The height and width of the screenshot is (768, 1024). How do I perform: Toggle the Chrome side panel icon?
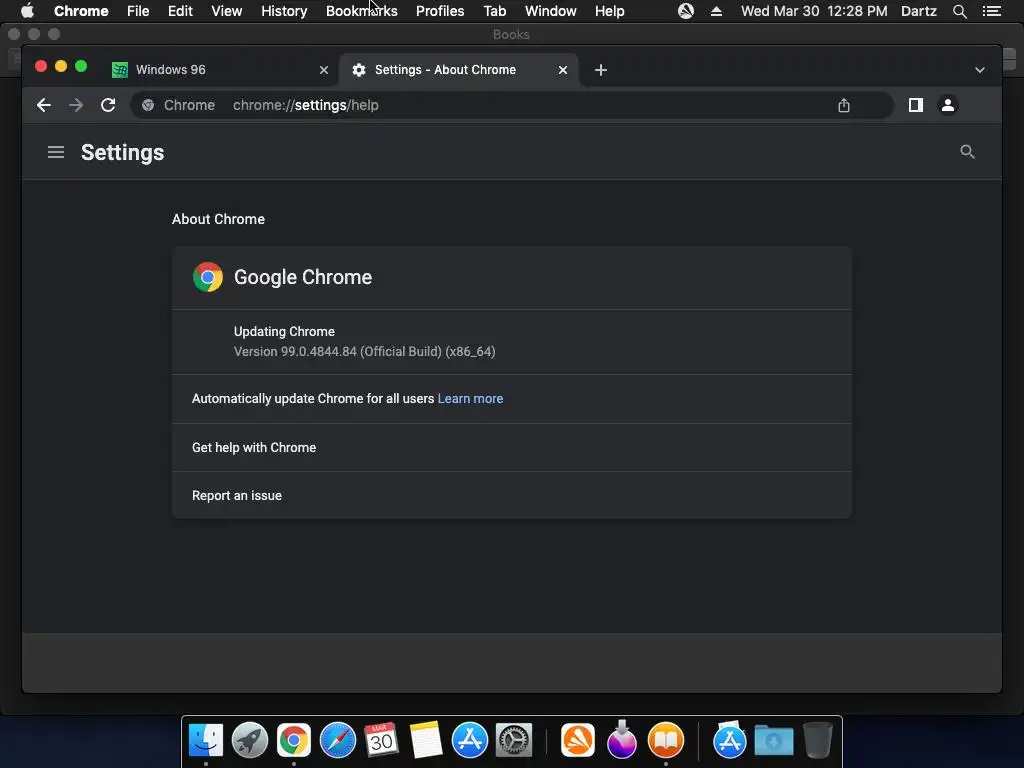pyautogui.click(x=916, y=105)
